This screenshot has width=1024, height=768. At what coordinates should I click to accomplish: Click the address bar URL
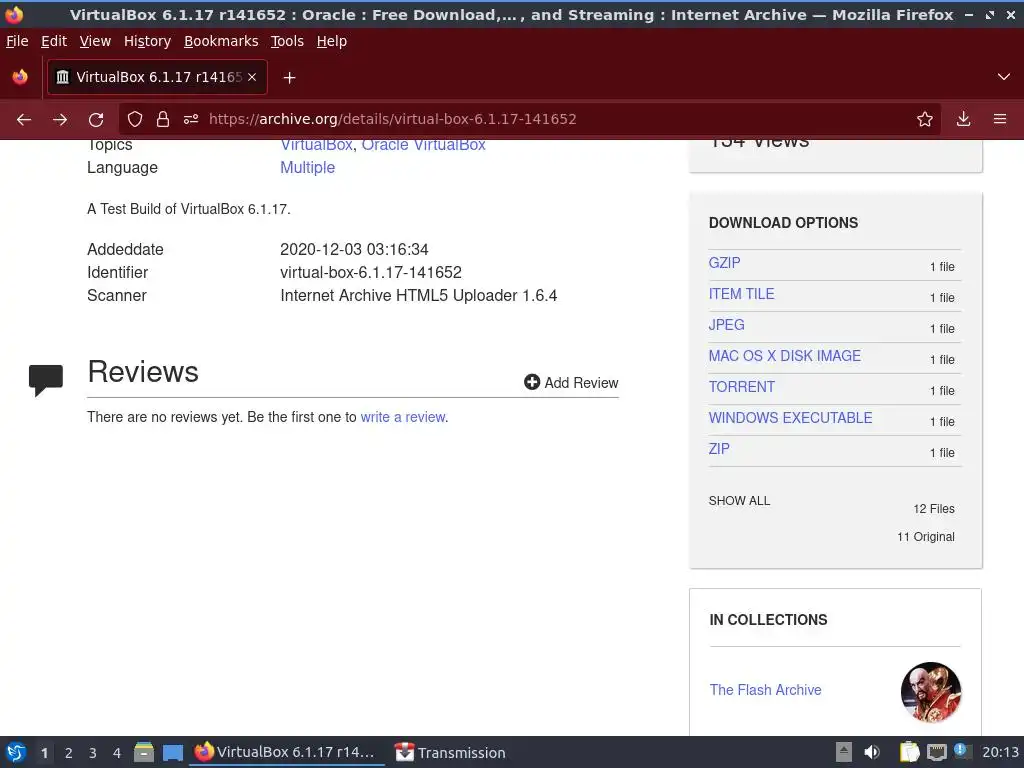(x=392, y=119)
